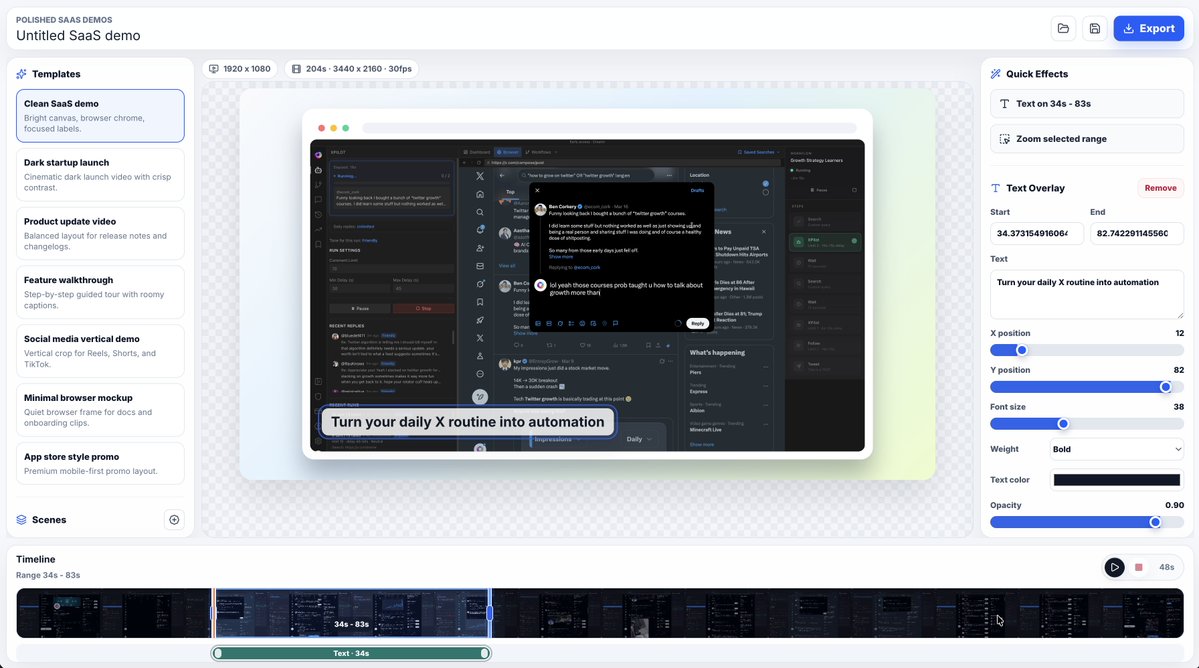
Task: Open the Text color swatch picker
Action: pos(1116,480)
